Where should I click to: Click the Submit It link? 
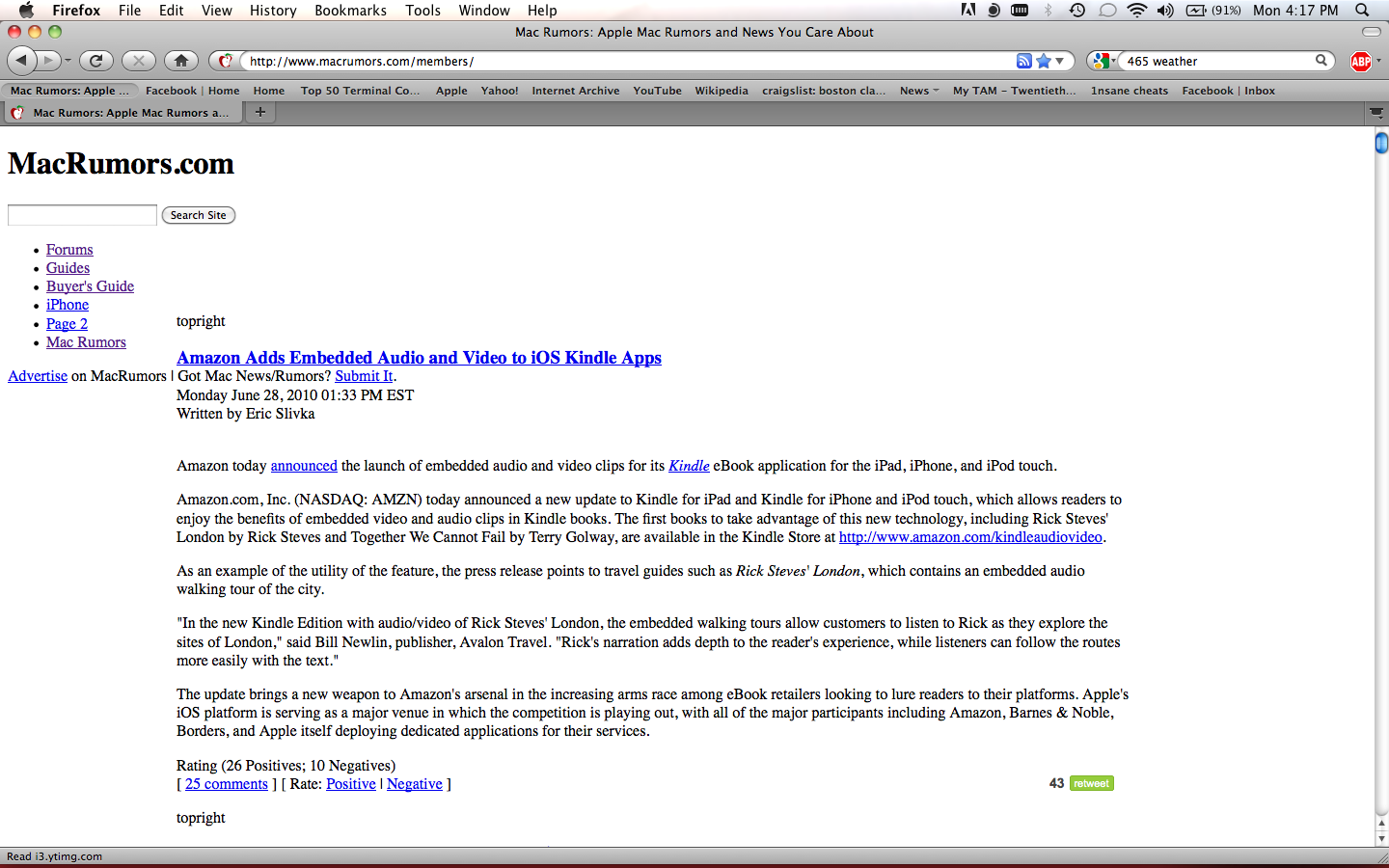pos(364,376)
